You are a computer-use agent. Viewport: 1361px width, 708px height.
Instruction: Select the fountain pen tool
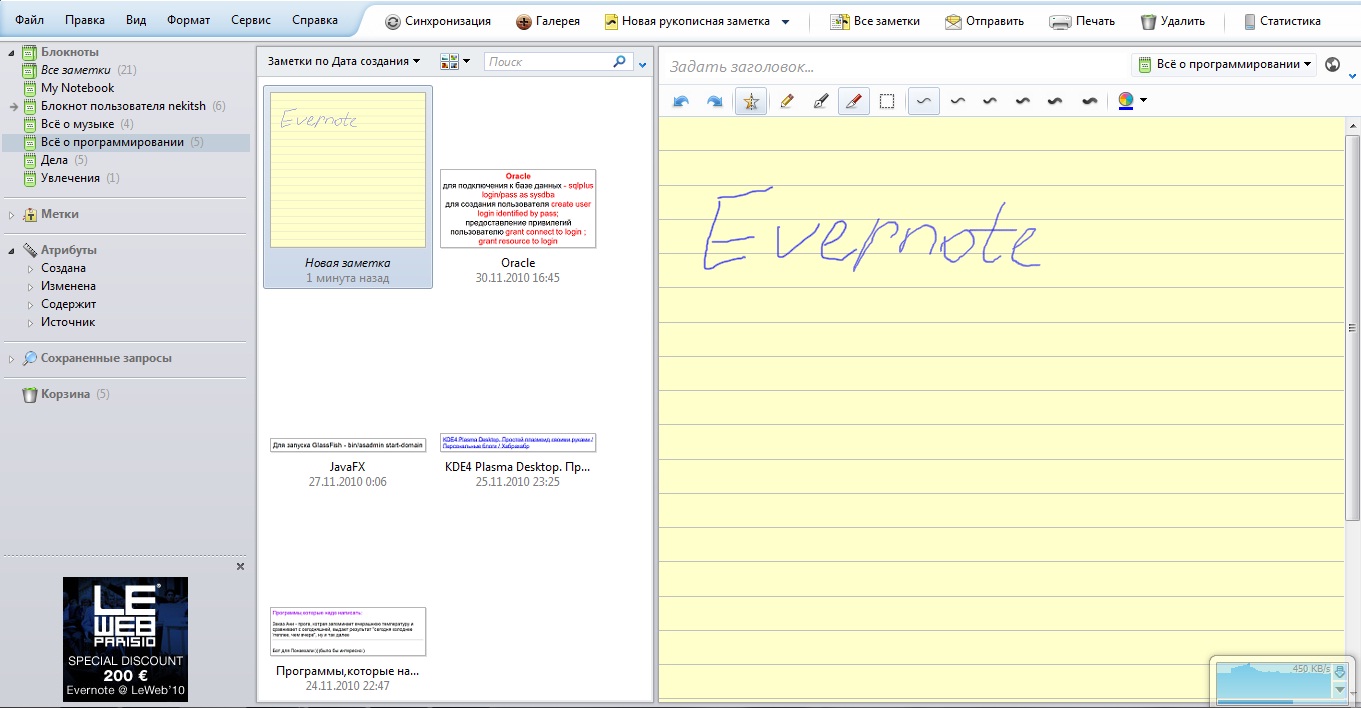(x=820, y=101)
